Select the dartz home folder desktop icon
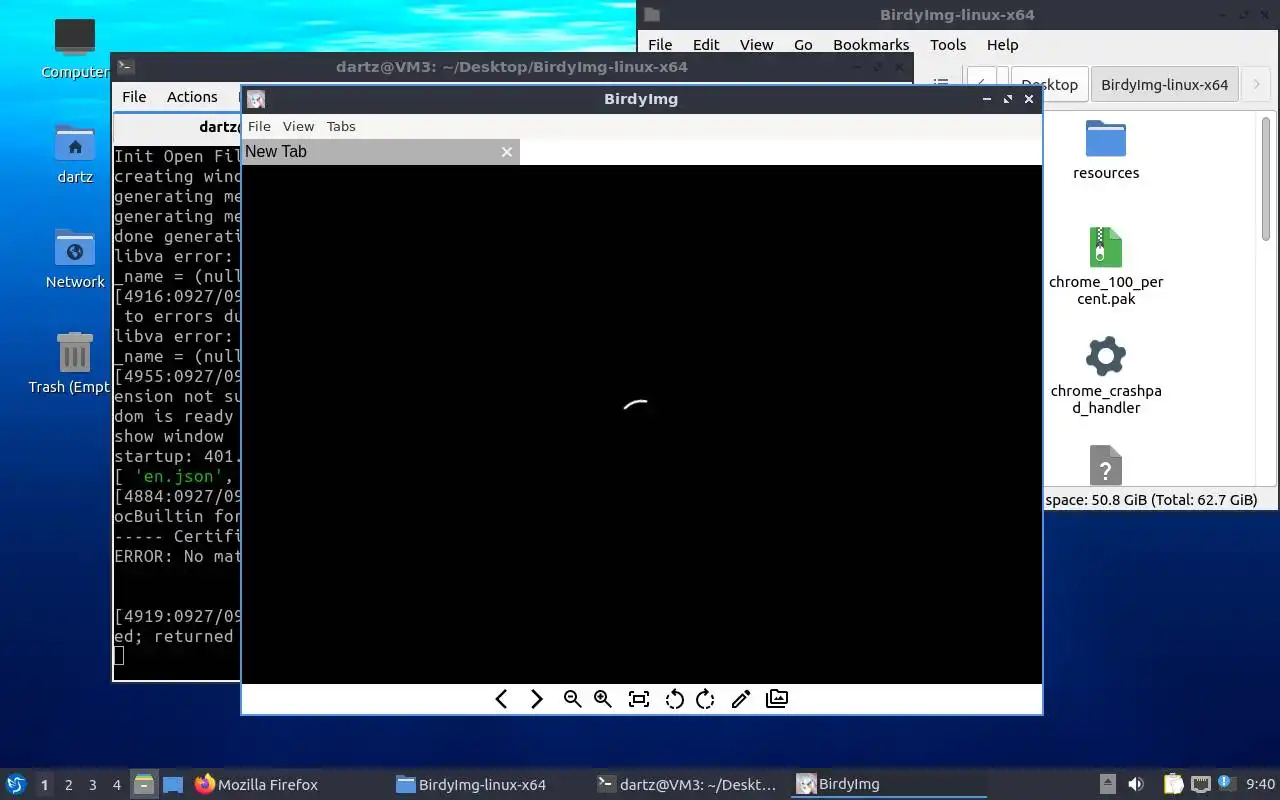 coord(75,154)
